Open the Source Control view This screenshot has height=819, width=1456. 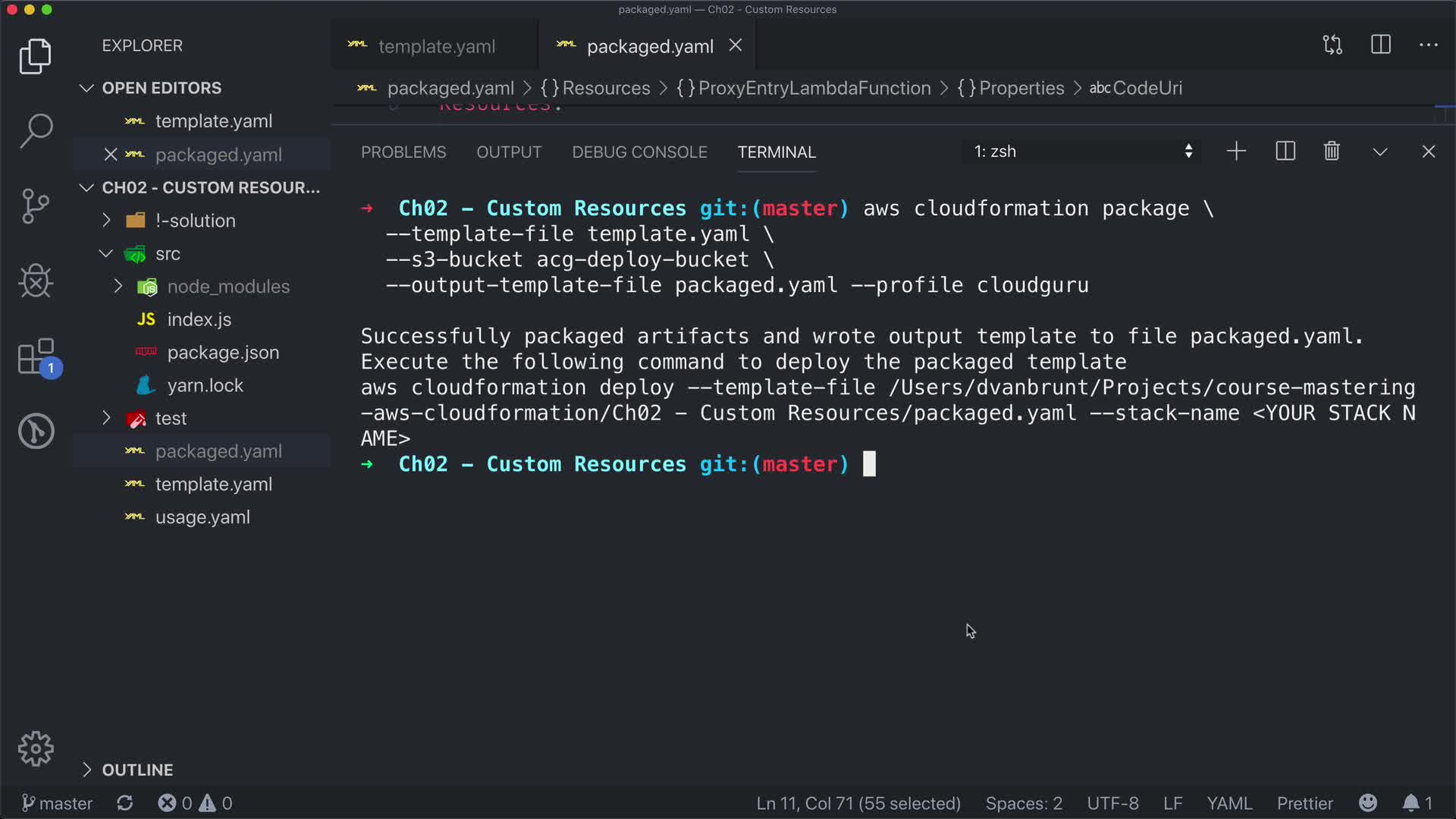coord(36,206)
